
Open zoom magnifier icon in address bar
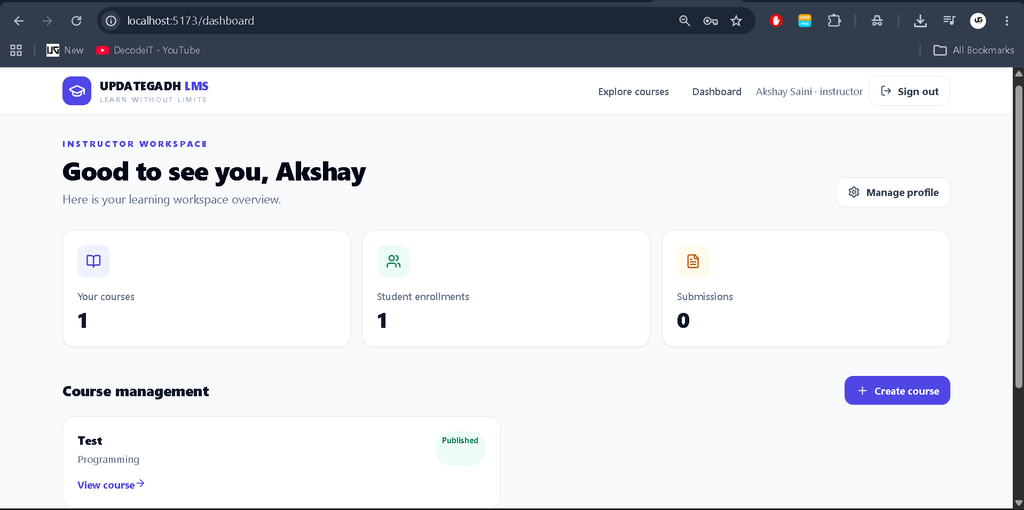tap(684, 21)
